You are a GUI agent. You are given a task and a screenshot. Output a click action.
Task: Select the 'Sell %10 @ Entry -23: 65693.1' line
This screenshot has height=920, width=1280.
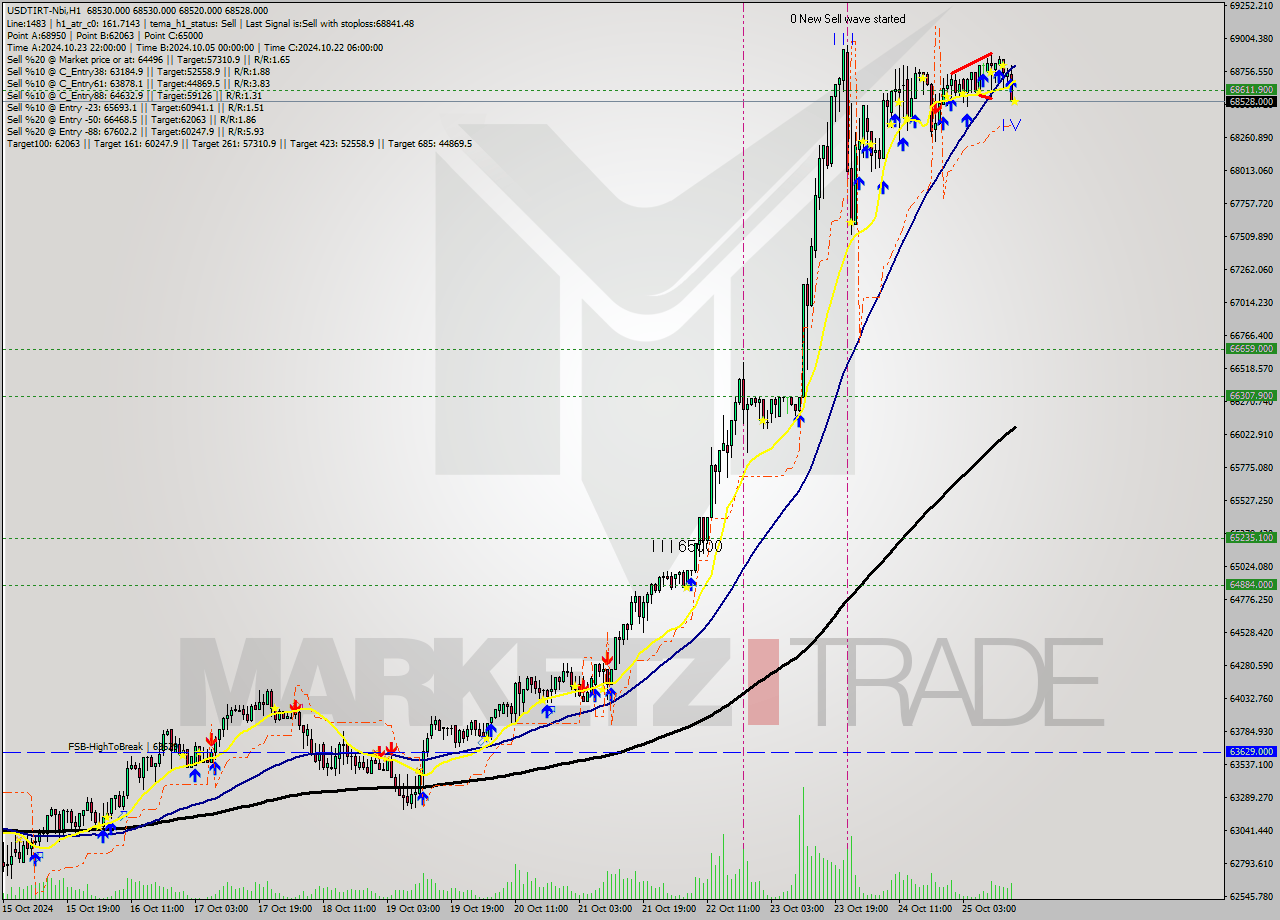(x=135, y=107)
